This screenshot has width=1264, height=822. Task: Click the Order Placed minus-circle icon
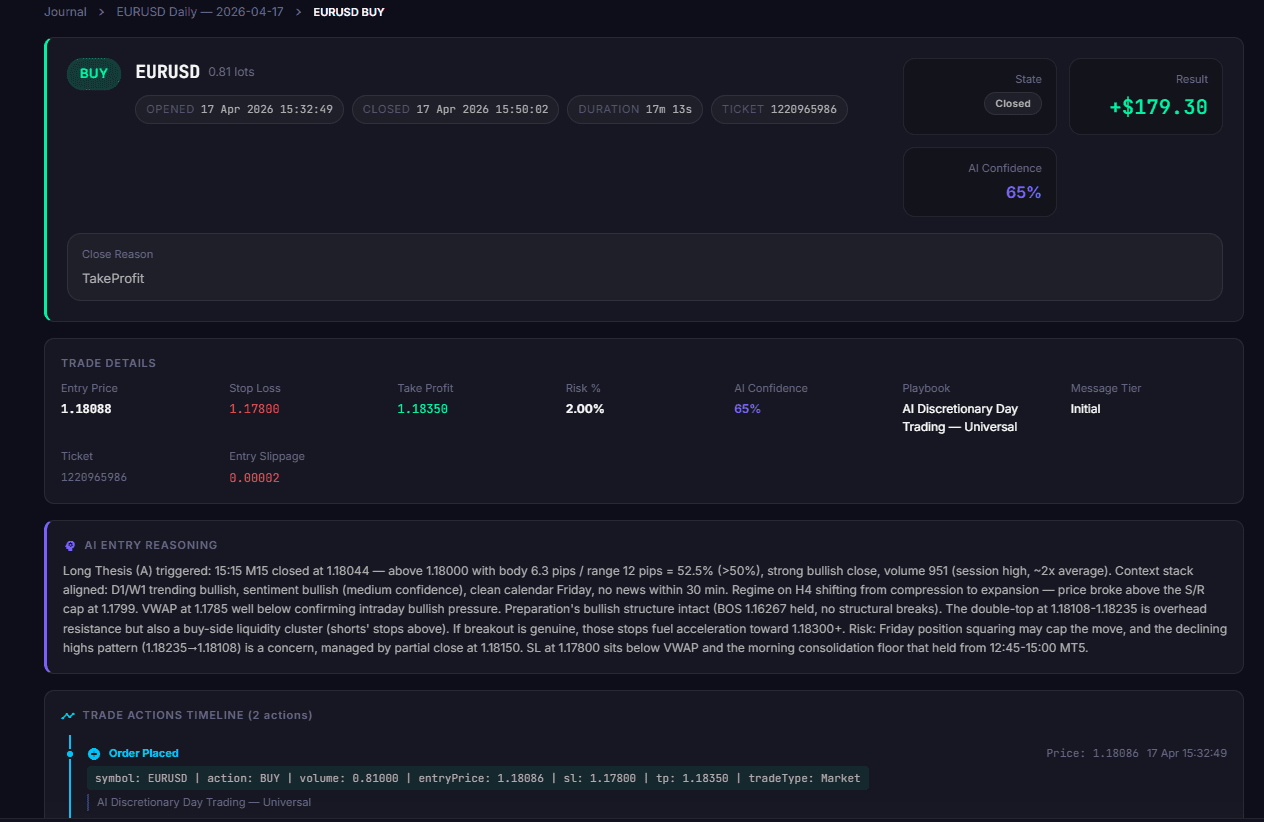(x=94, y=754)
